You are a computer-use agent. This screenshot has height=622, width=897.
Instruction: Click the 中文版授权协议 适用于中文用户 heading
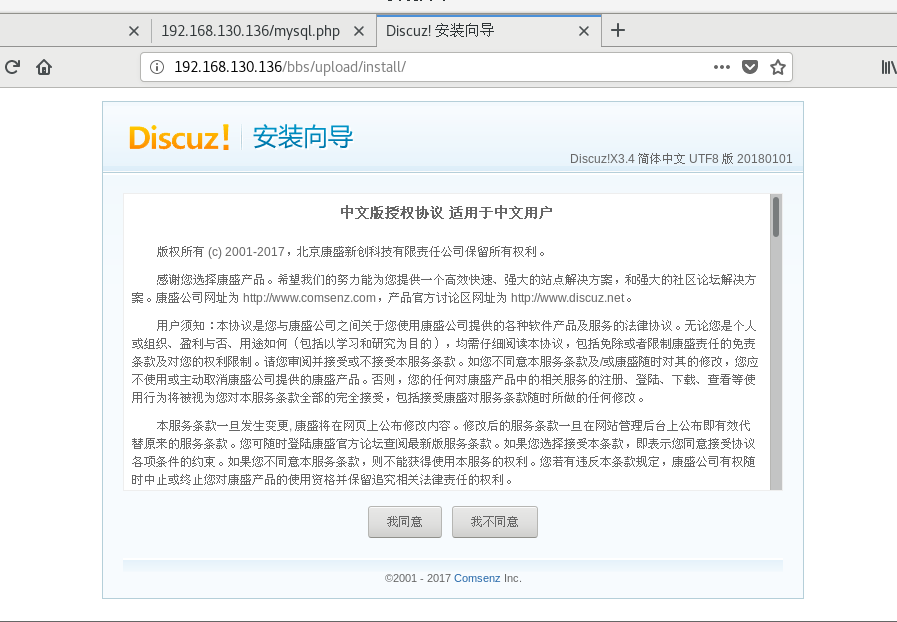click(x=446, y=213)
